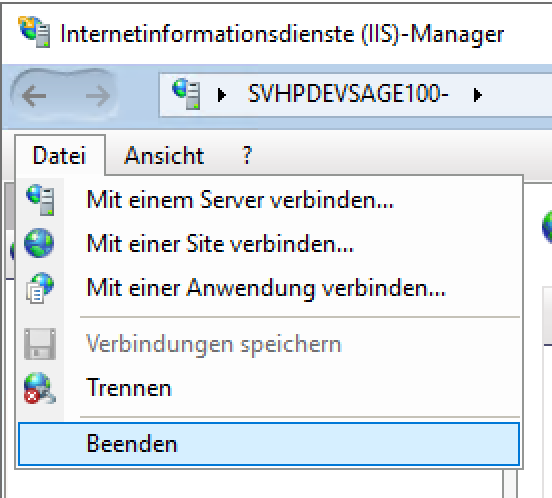Viewport: 552px width, 498px height.
Task: Expand the arrow after SVHPDEVSAGE100-
Action: 478,95
